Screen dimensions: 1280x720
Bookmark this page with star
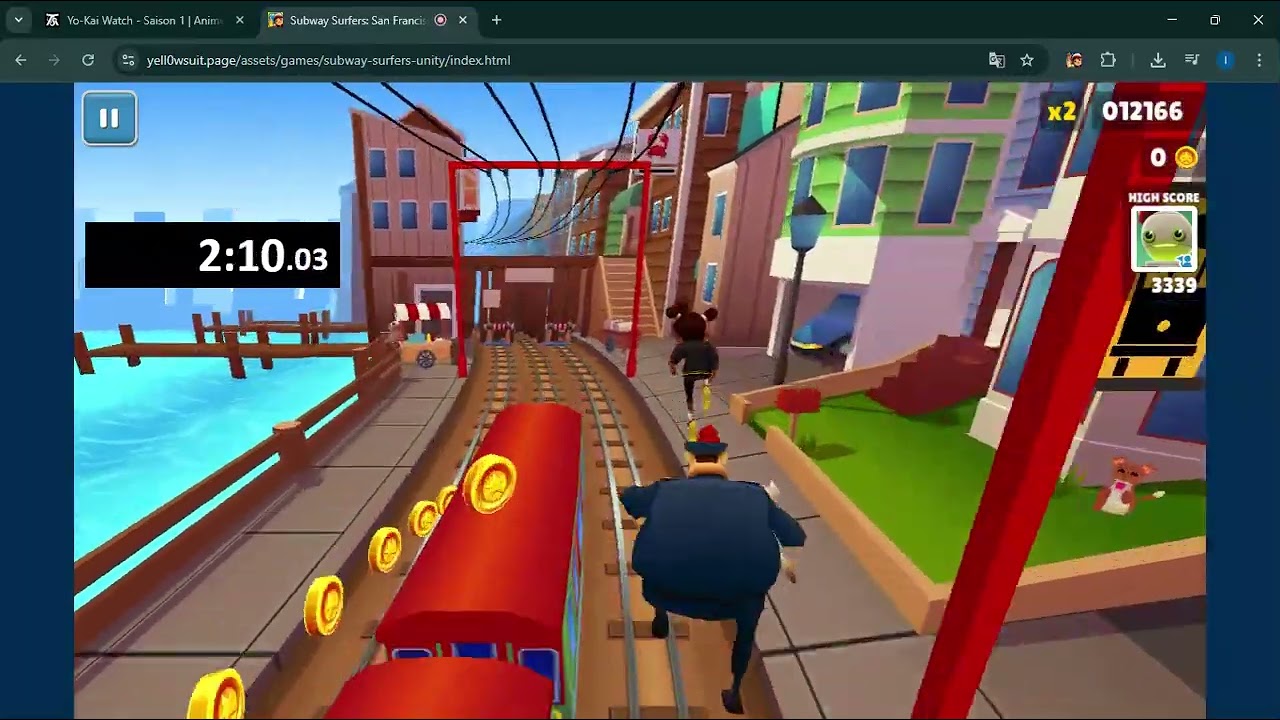[x=1027, y=60]
